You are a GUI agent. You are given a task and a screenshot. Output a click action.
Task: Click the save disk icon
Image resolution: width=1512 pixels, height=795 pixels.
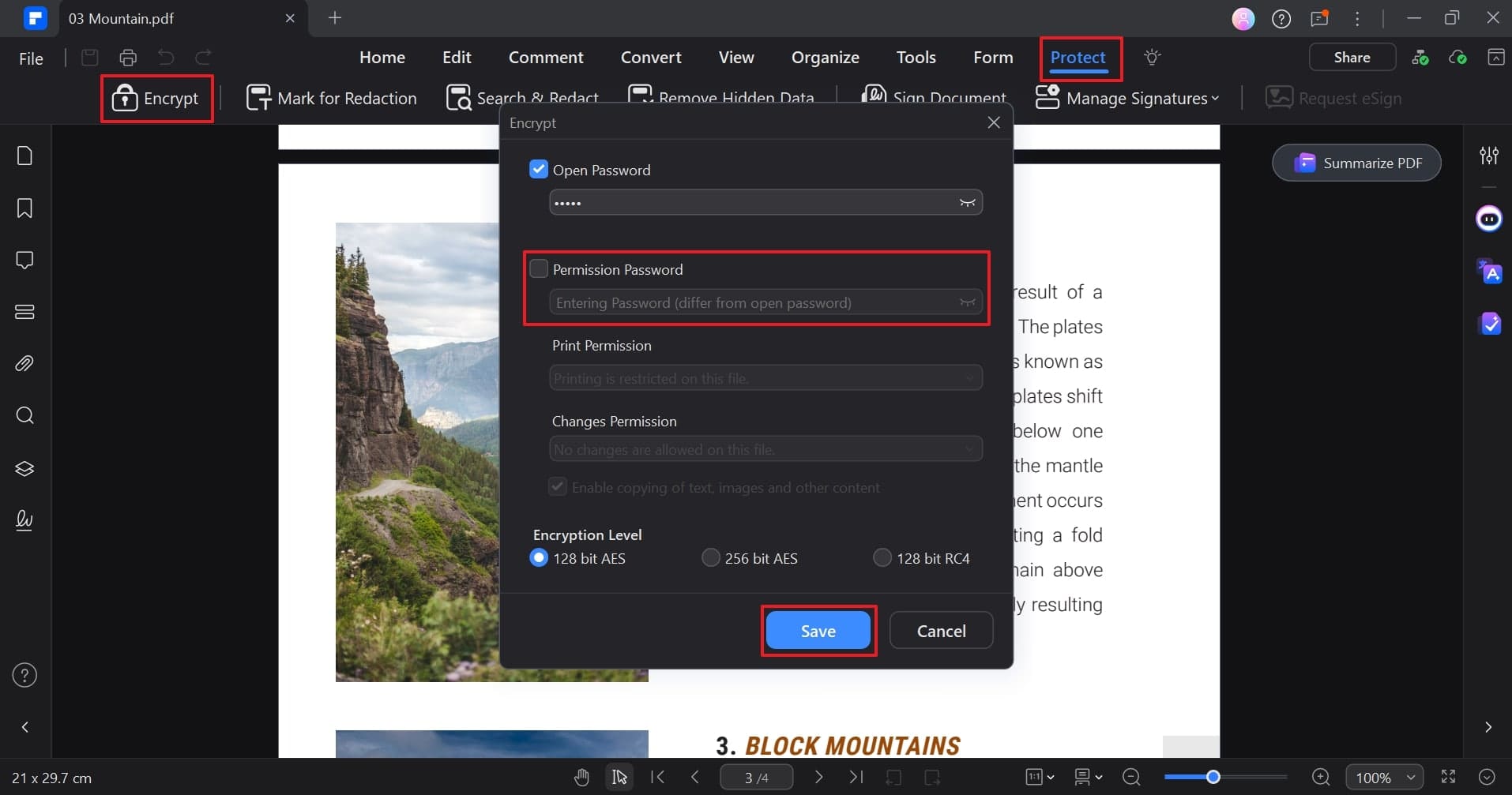click(x=90, y=58)
